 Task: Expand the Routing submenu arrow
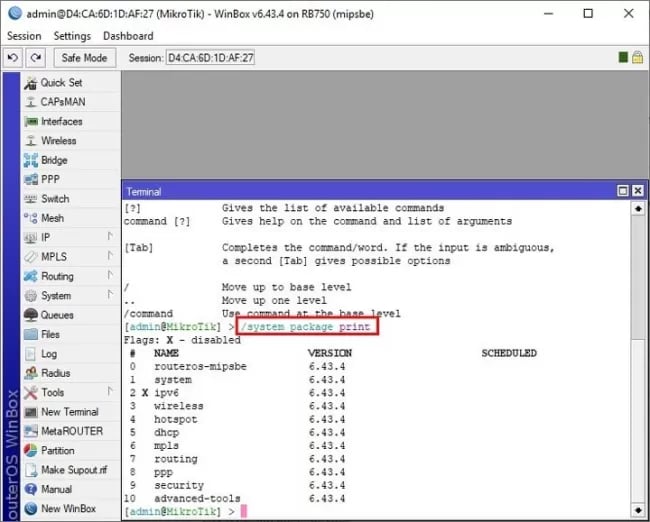[110, 275]
